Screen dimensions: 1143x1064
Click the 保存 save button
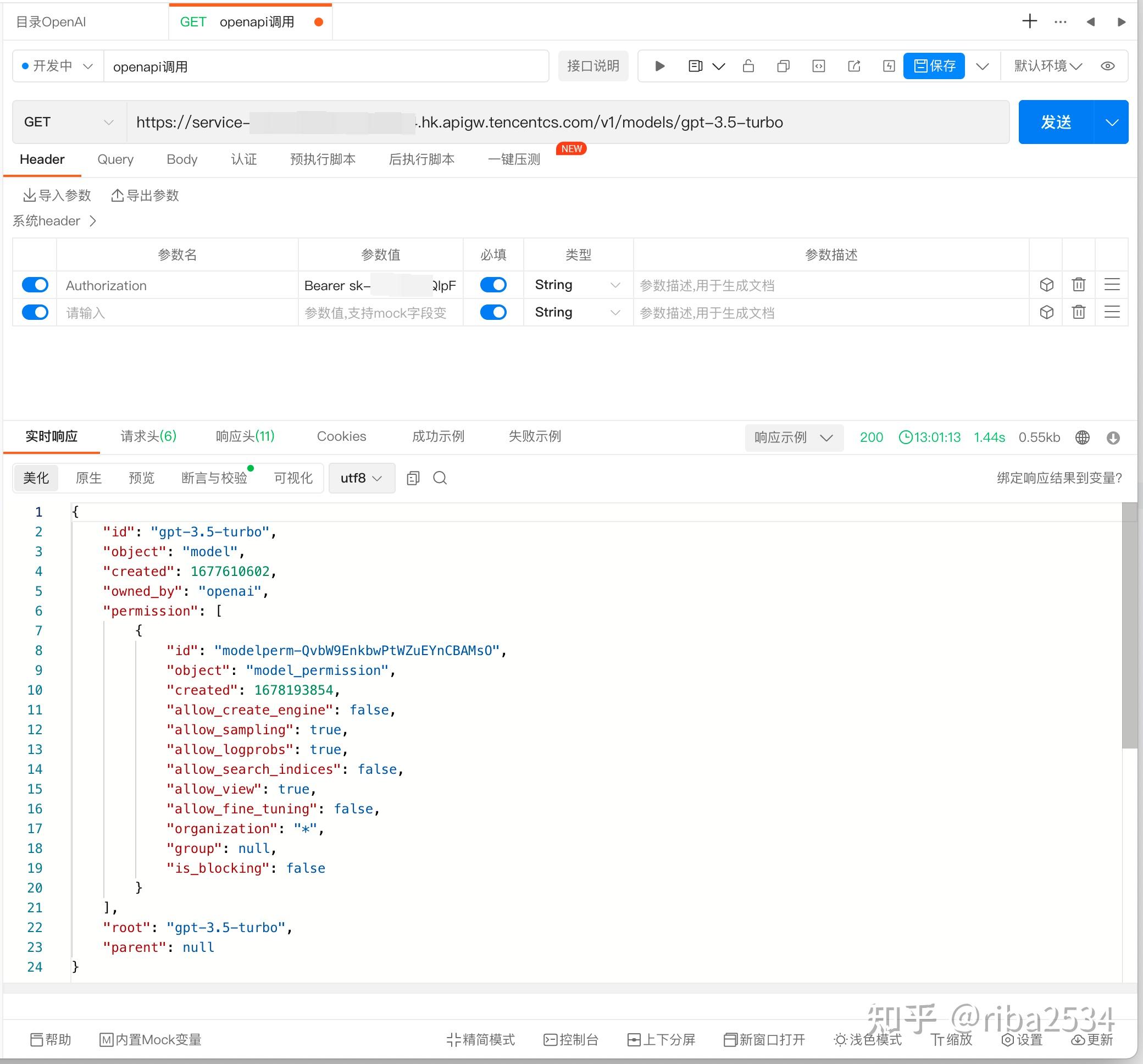(934, 66)
